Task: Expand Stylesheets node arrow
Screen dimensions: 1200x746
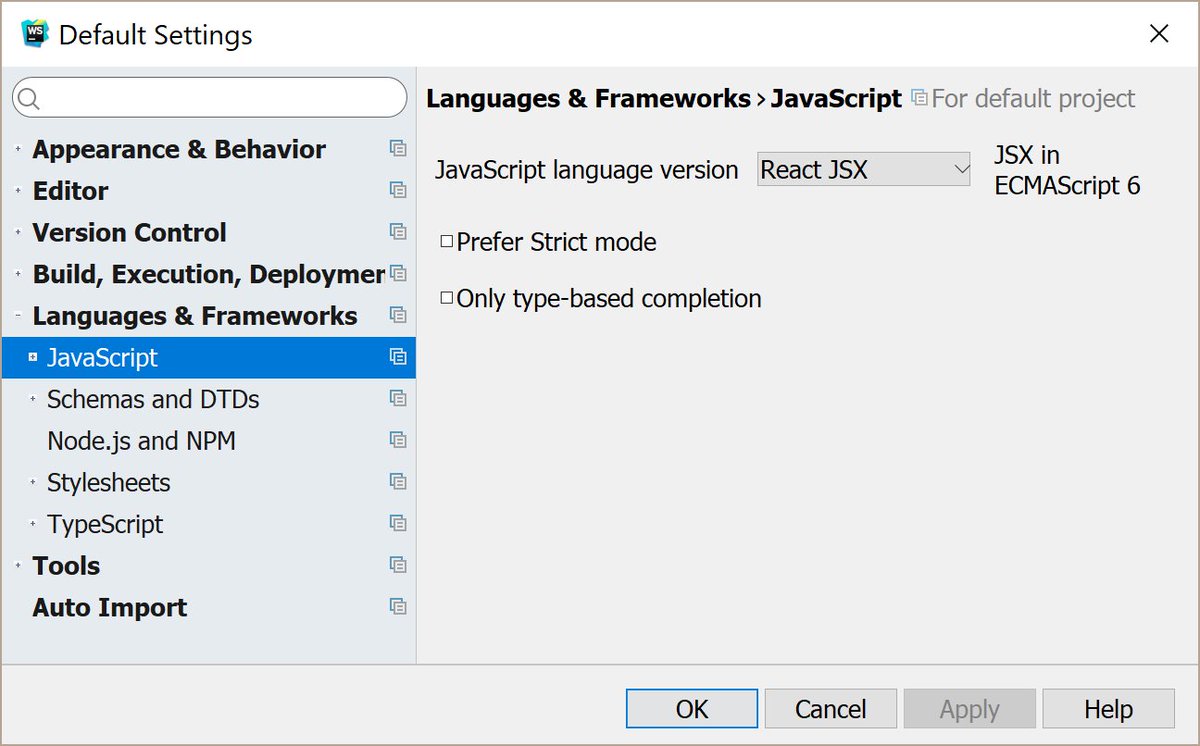Action: 33,482
